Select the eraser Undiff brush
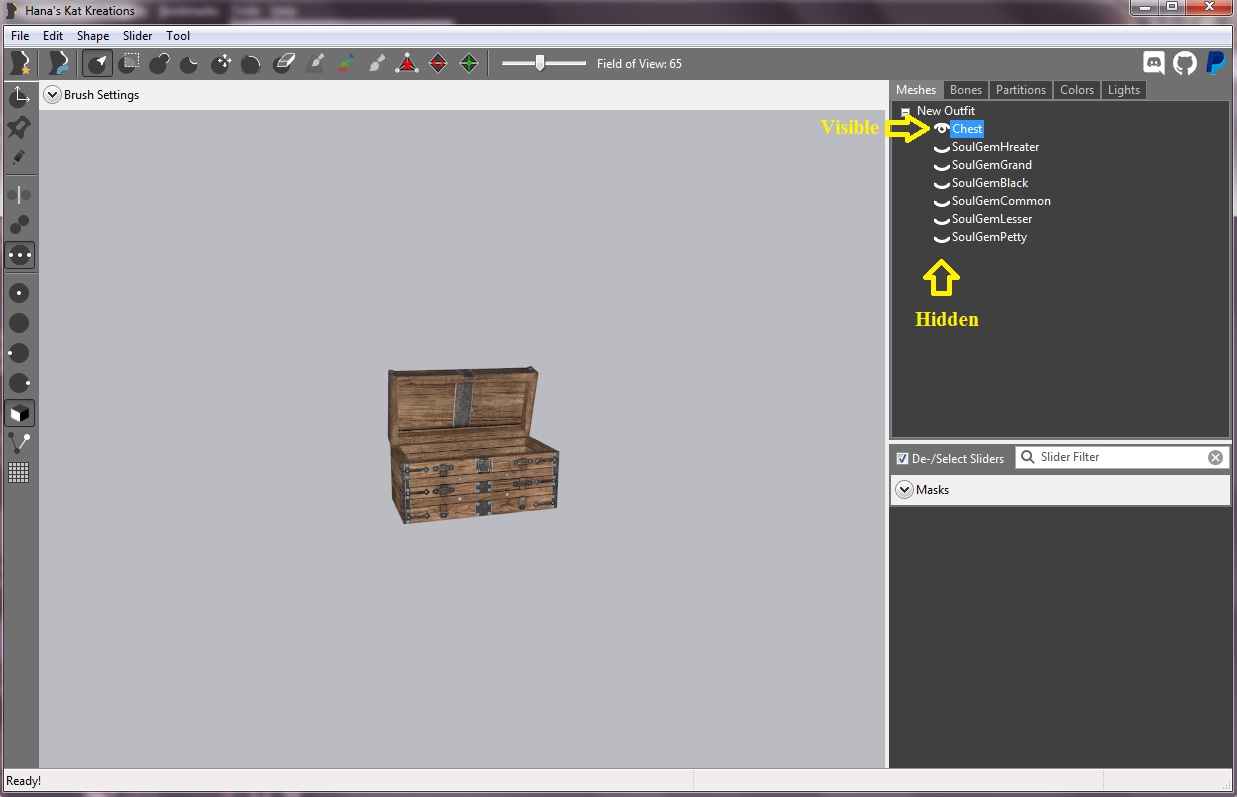1237x797 pixels. (284, 63)
